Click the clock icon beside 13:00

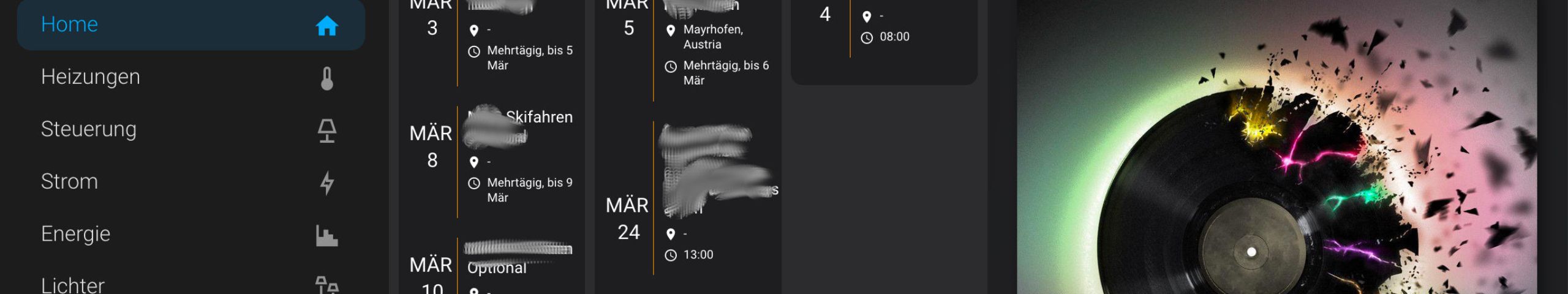click(671, 255)
